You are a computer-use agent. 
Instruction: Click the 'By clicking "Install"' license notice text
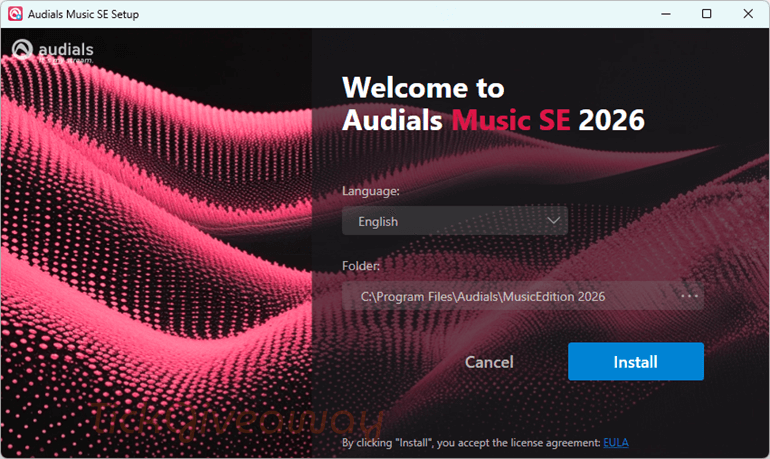coord(471,442)
